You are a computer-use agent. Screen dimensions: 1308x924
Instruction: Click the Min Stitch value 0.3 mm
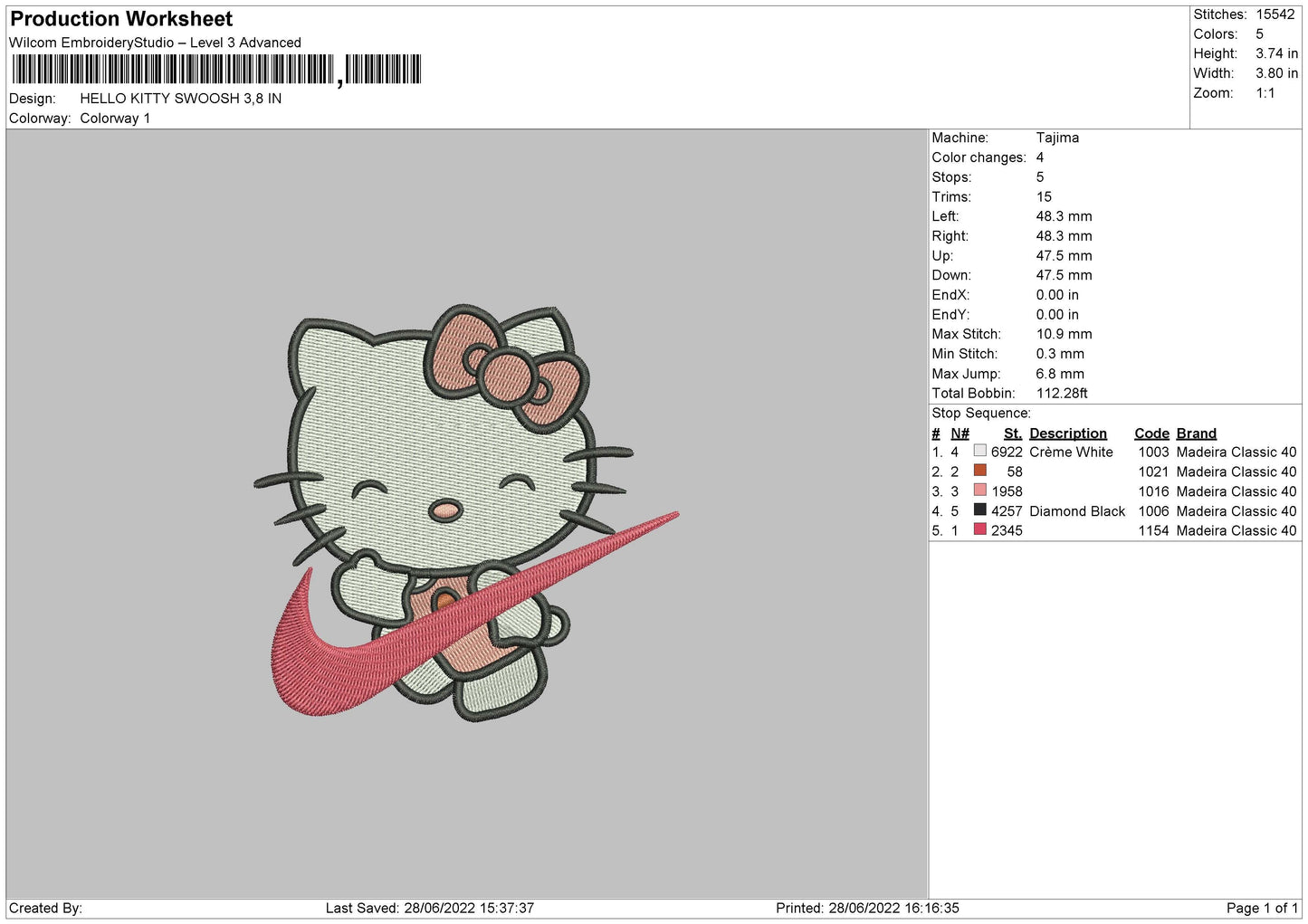pos(1060,355)
